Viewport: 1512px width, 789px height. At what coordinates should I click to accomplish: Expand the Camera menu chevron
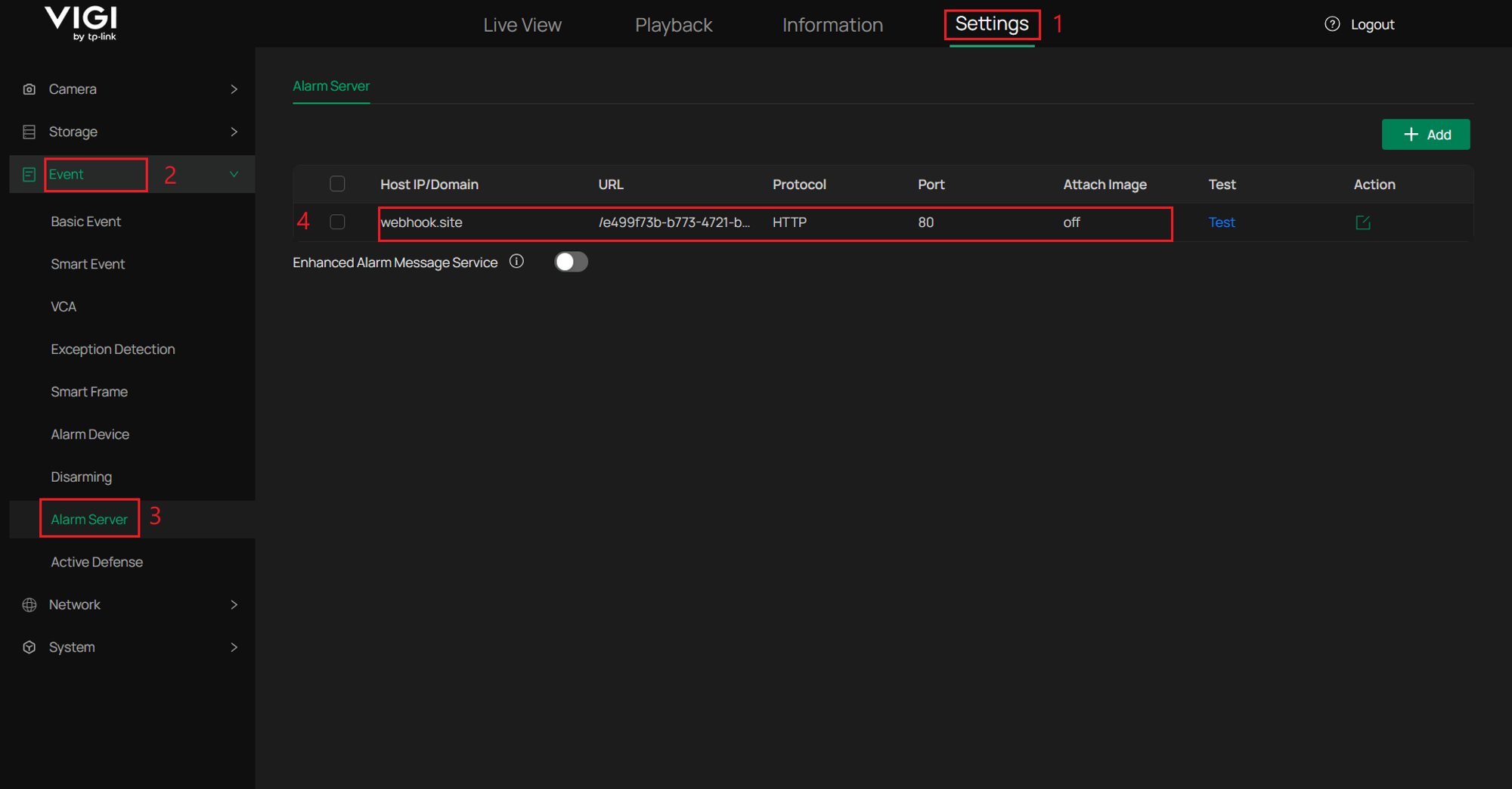pyautogui.click(x=234, y=89)
